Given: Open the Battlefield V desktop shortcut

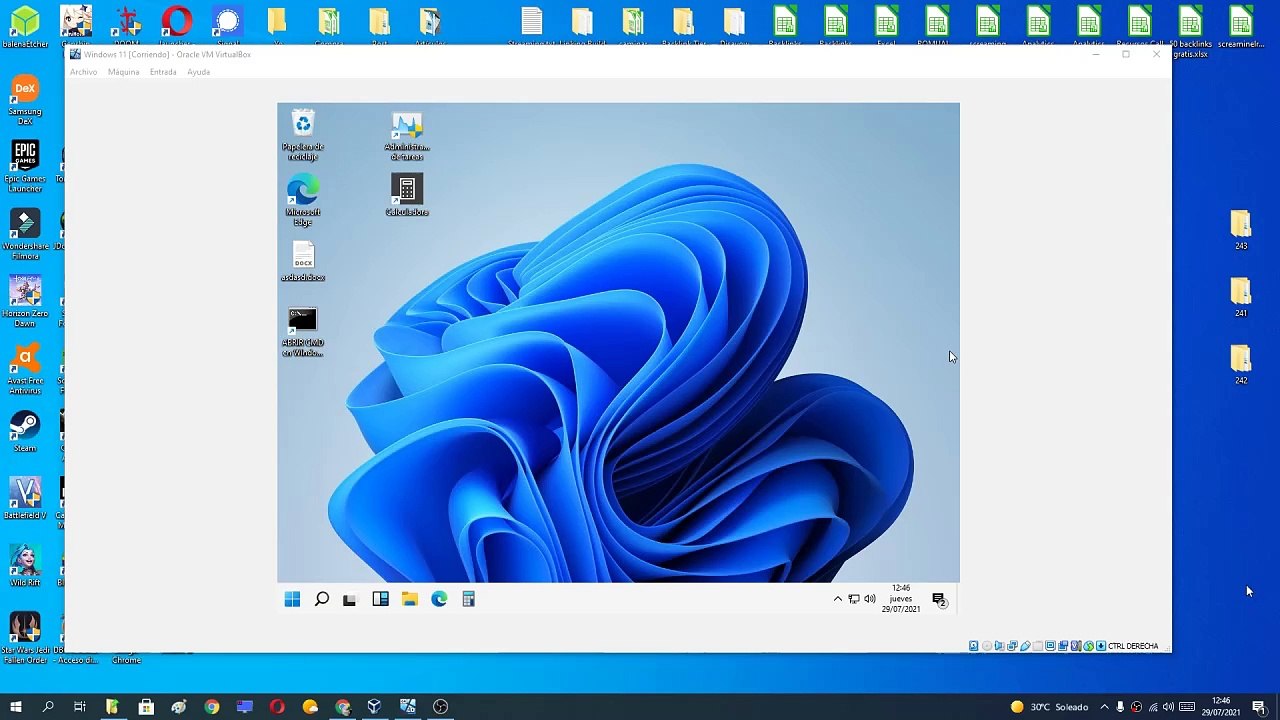Looking at the screenshot, I should [x=25, y=499].
